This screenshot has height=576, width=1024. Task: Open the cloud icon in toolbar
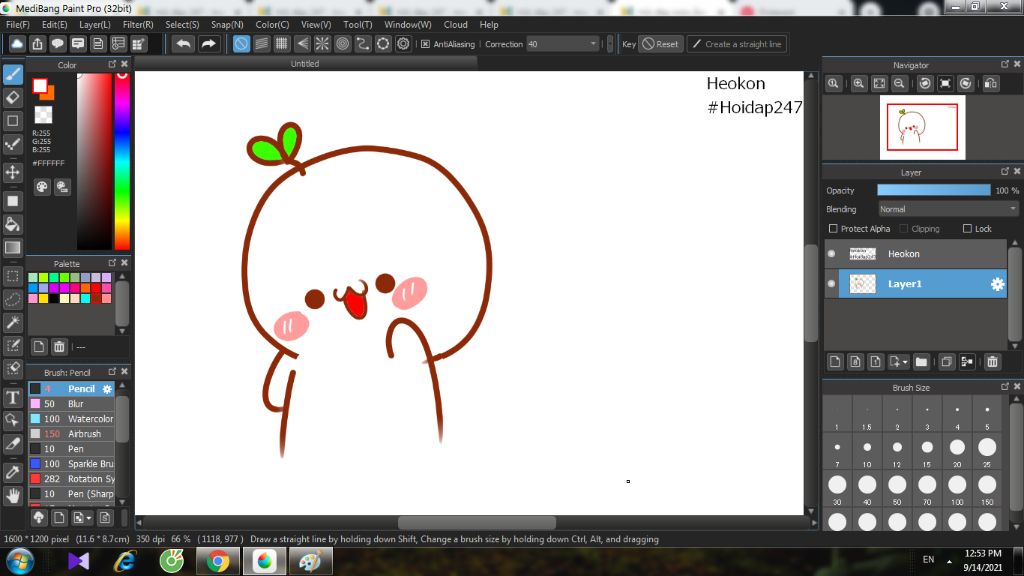coord(17,44)
